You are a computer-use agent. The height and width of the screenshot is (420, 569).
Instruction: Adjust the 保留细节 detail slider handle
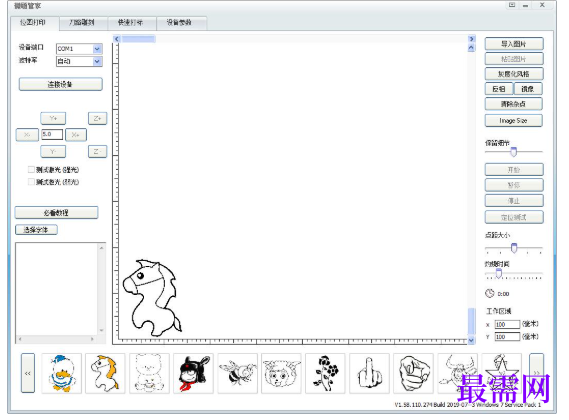pyautogui.click(x=513, y=152)
